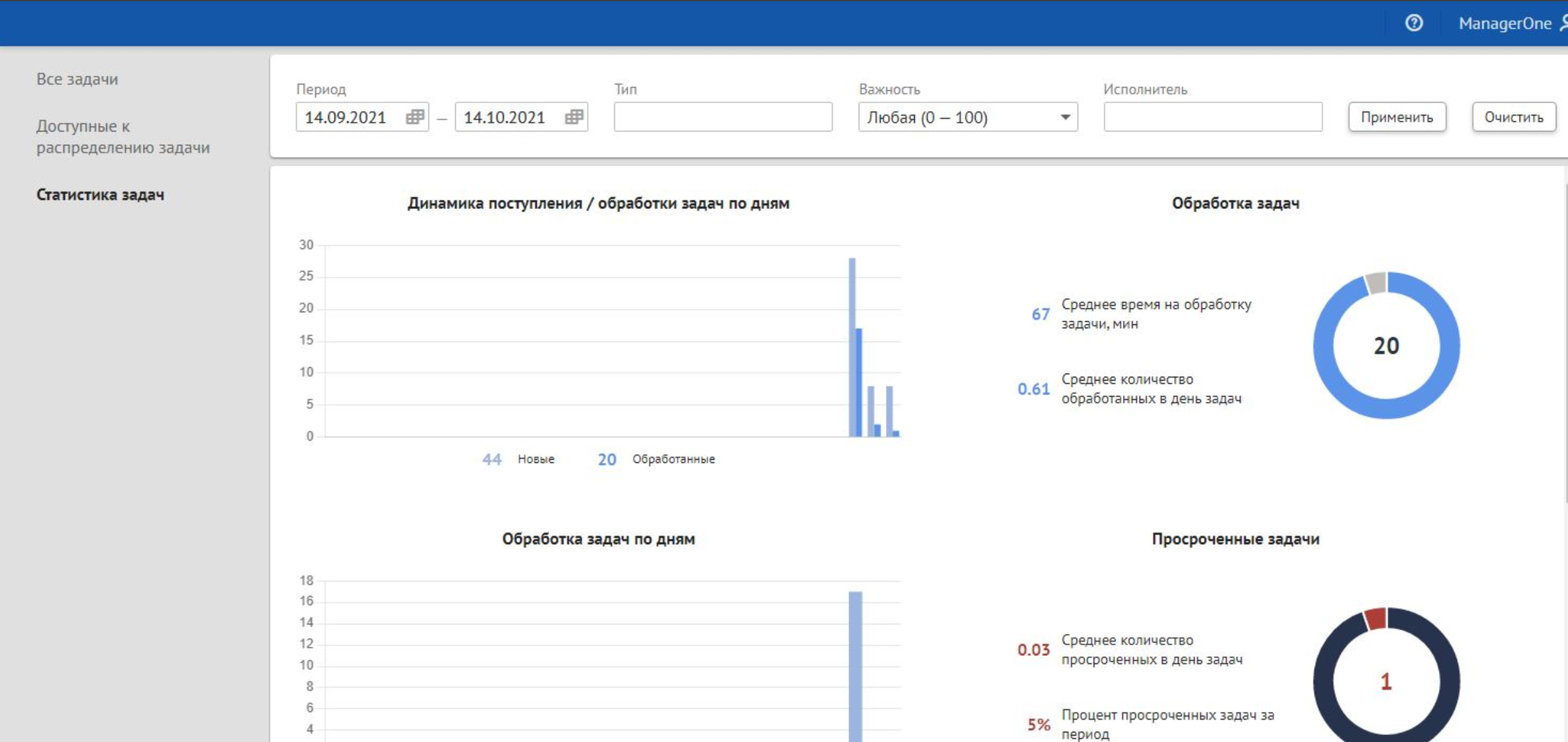
Task: Select Все задачи in the sidebar
Action: (76, 79)
